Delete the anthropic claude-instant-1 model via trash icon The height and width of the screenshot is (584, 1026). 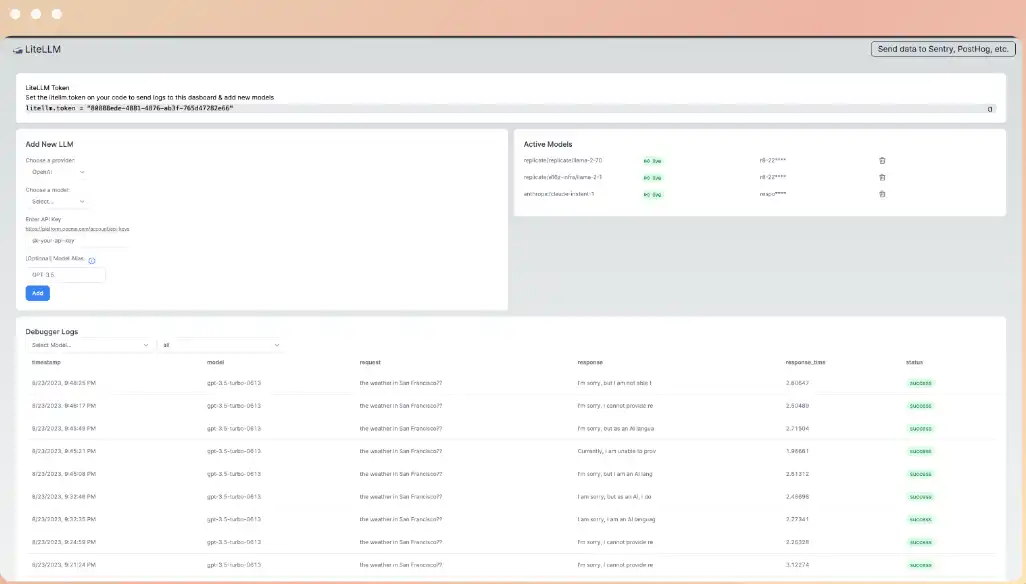[882, 194]
